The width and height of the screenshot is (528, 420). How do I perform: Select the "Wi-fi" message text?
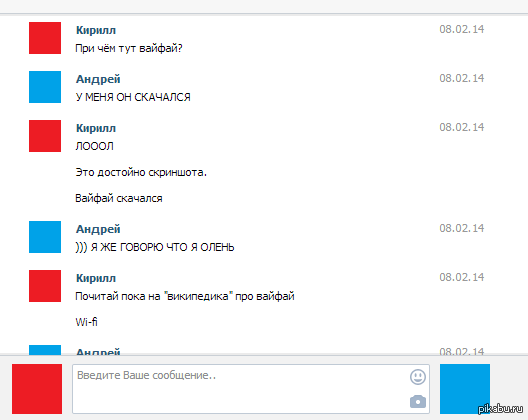point(86,322)
